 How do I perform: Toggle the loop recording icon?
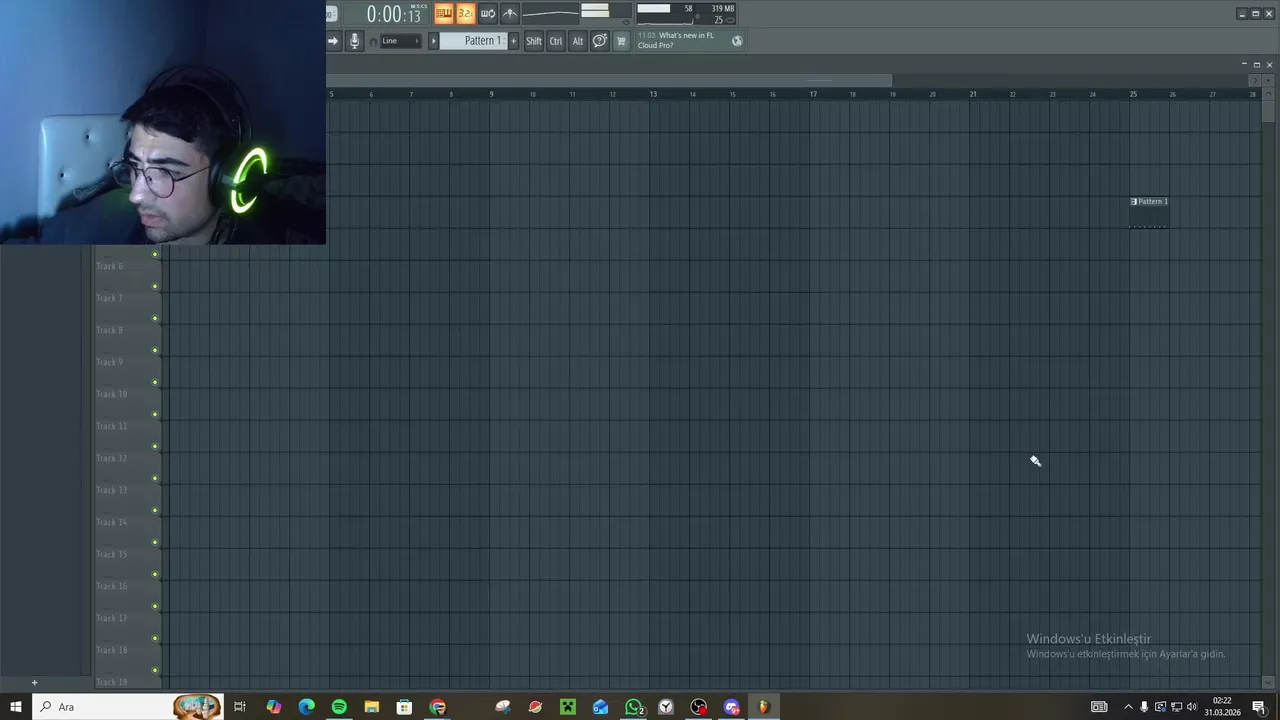tap(488, 13)
